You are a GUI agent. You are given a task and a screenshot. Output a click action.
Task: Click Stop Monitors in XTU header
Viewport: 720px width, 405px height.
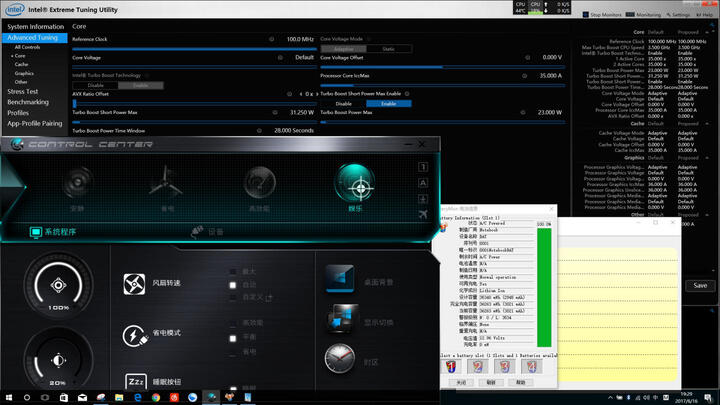click(x=602, y=15)
